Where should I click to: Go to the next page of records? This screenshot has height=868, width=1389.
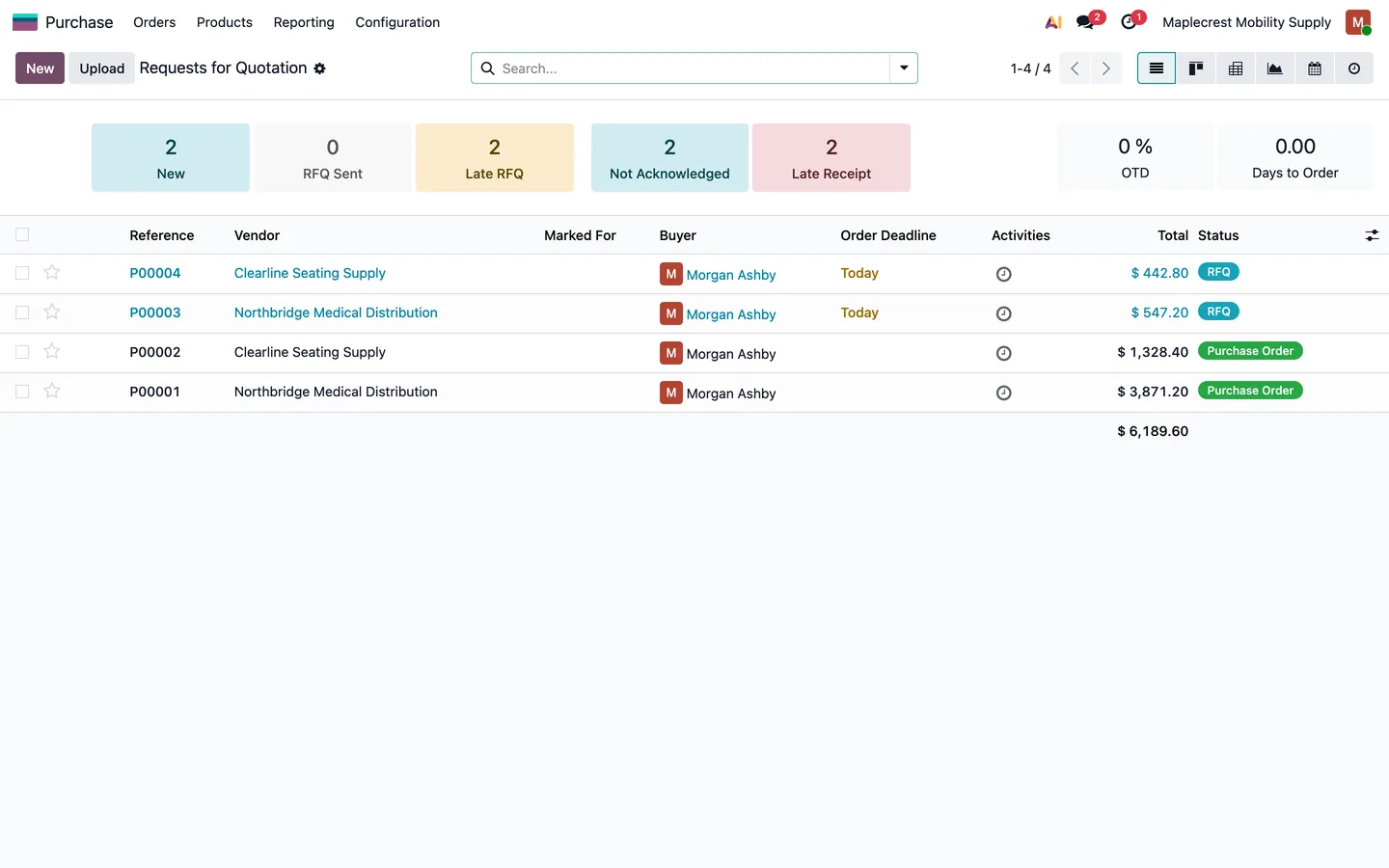click(1106, 68)
